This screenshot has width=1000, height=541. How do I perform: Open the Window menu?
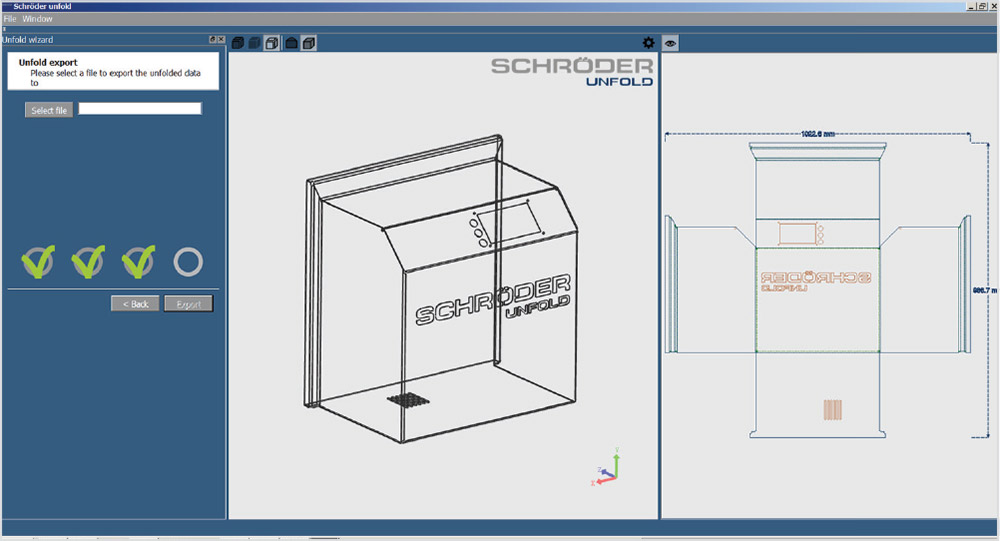[37, 19]
